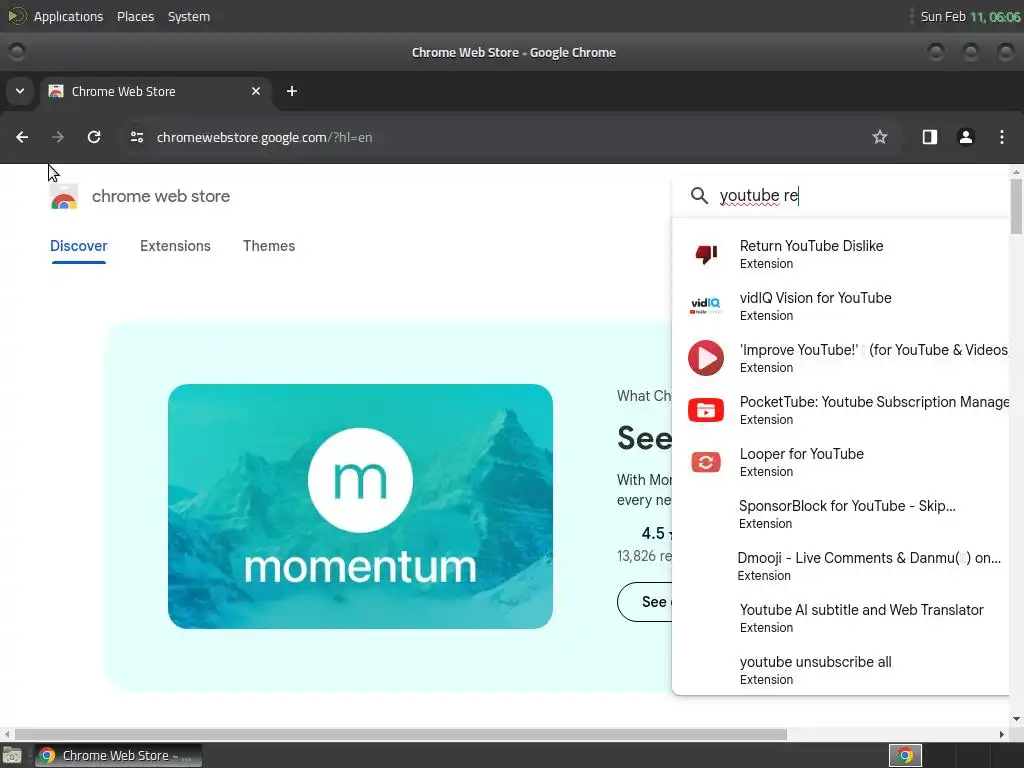This screenshot has height=768, width=1024.
Task: Click Return YouTube Dislike thumbs-down icon
Action: [706, 253]
